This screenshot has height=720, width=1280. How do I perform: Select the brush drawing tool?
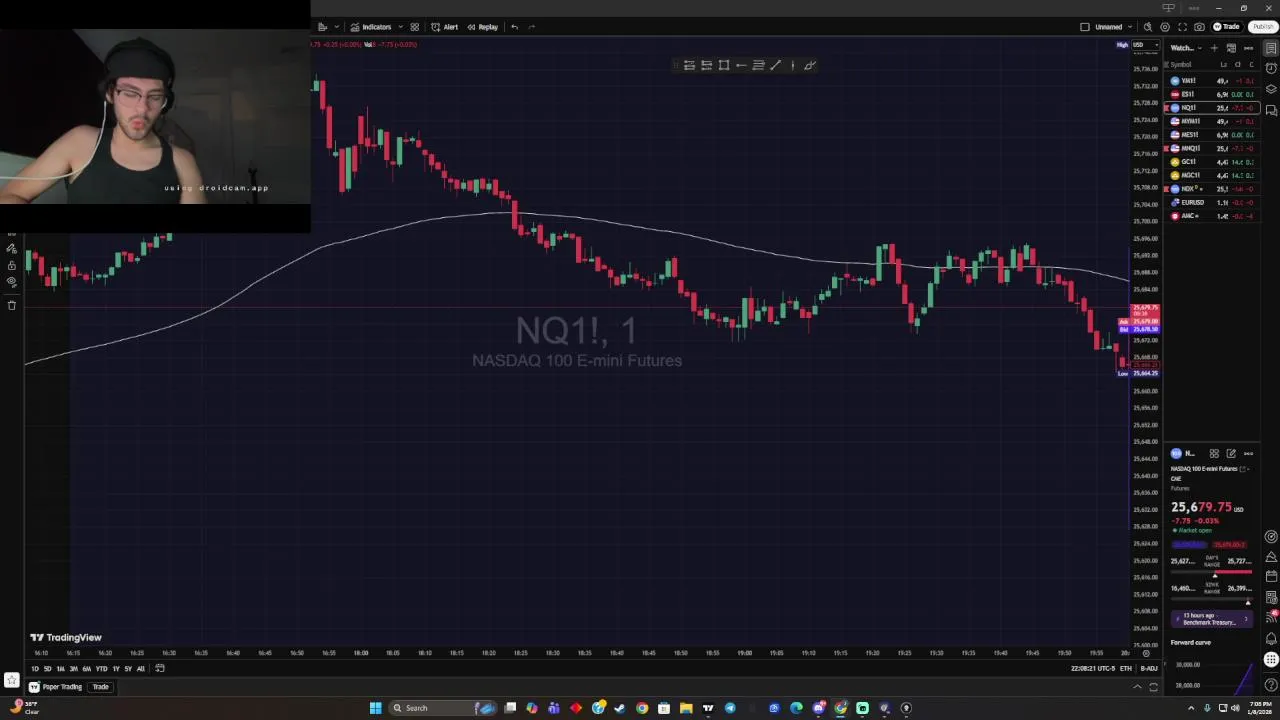(809, 65)
